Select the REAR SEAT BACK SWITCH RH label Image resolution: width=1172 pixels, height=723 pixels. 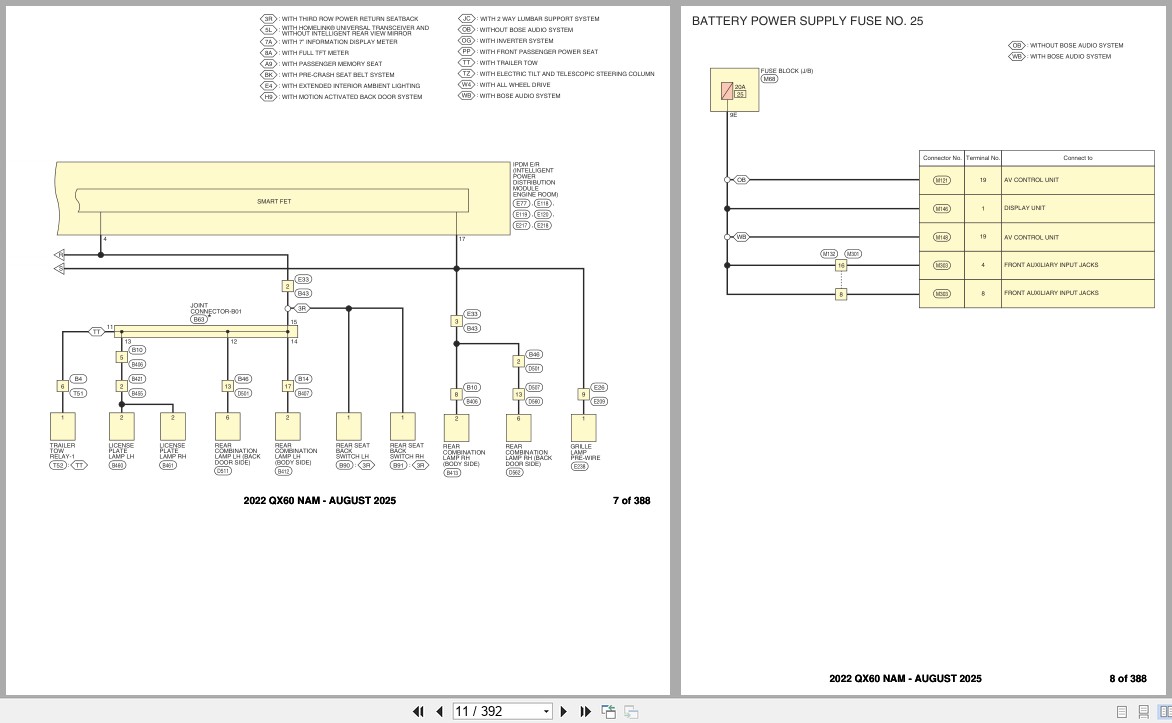407,451
